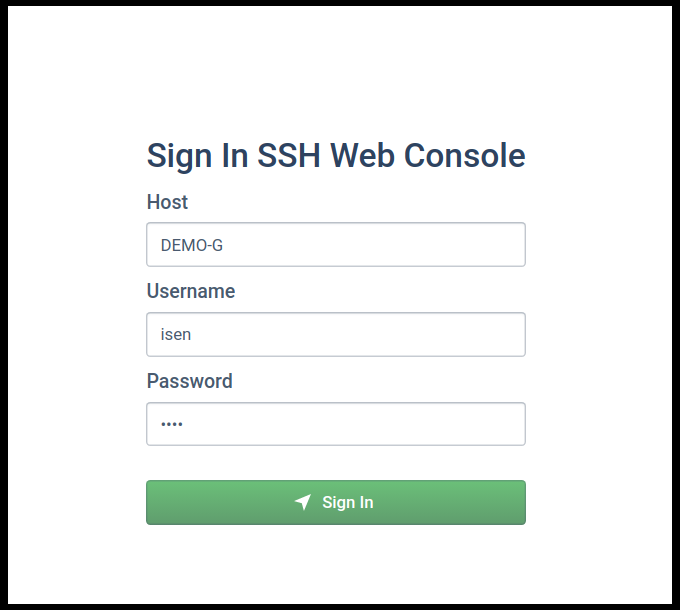Click the paper-plane icon on Sign In button
Image resolution: width=680 pixels, height=610 pixels.
(x=303, y=502)
